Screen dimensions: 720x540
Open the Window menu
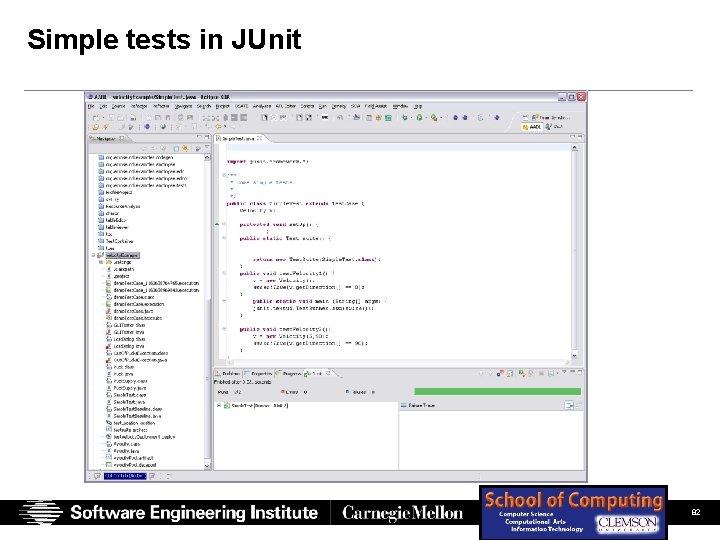(x=400, y=106)
